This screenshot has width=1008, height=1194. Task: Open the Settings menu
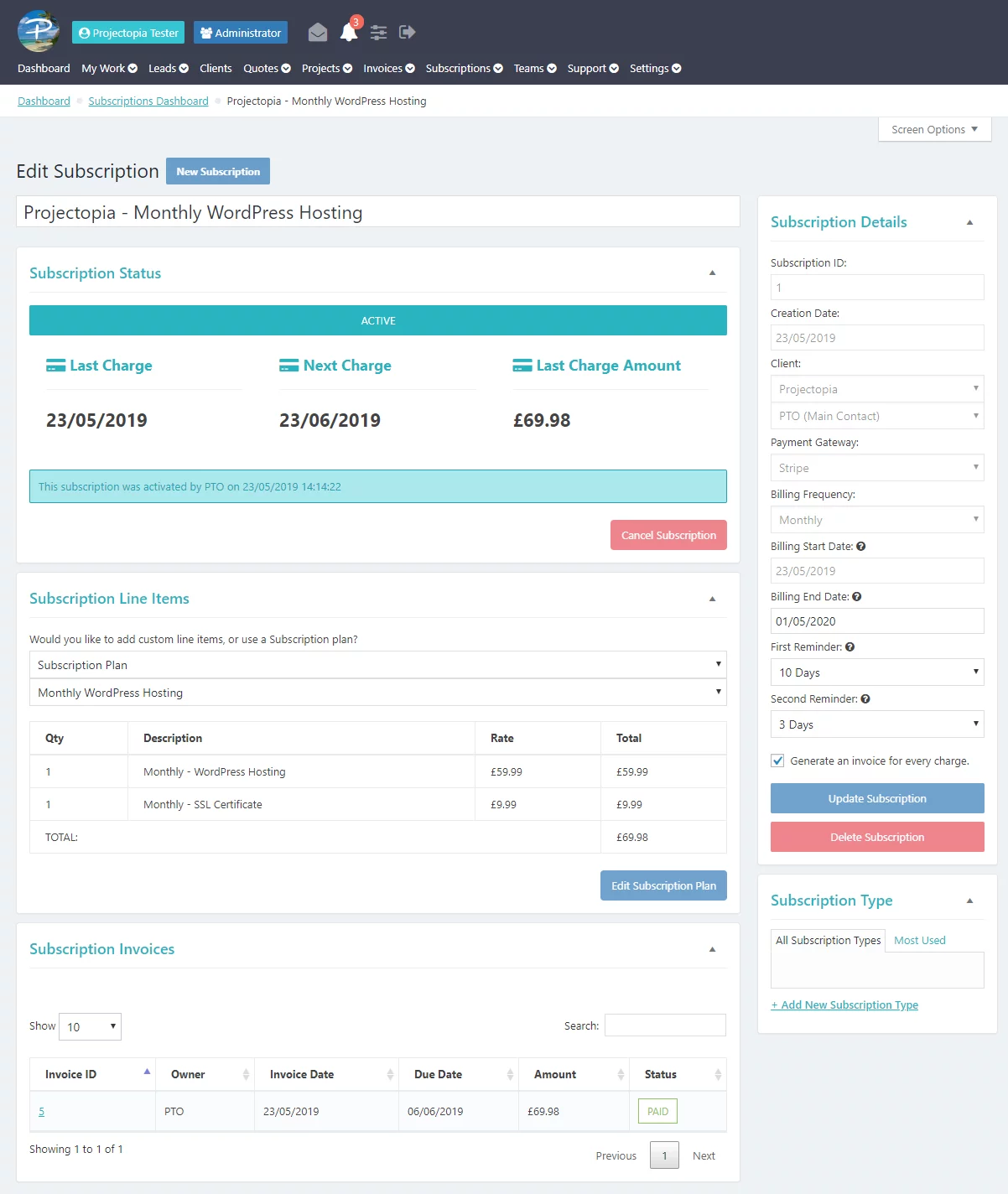[x=656, y=69]
